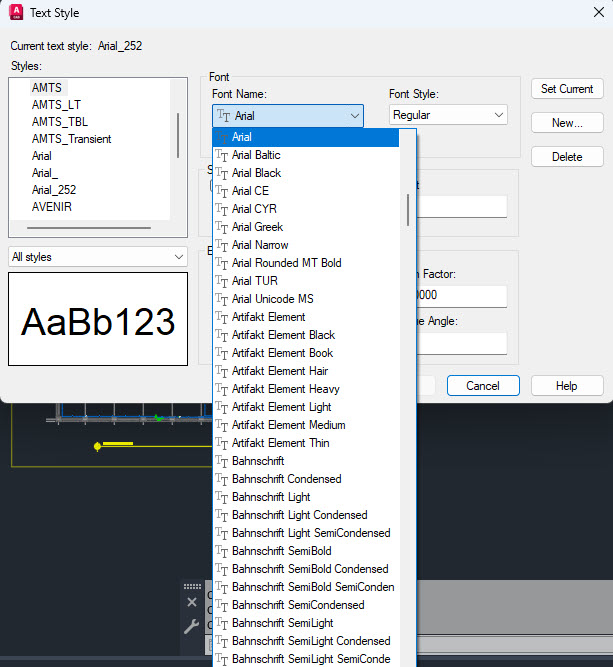This screenshot has width=613, height=667.
Task: Choose Artifakt Element Hair font
Action: 306,371
